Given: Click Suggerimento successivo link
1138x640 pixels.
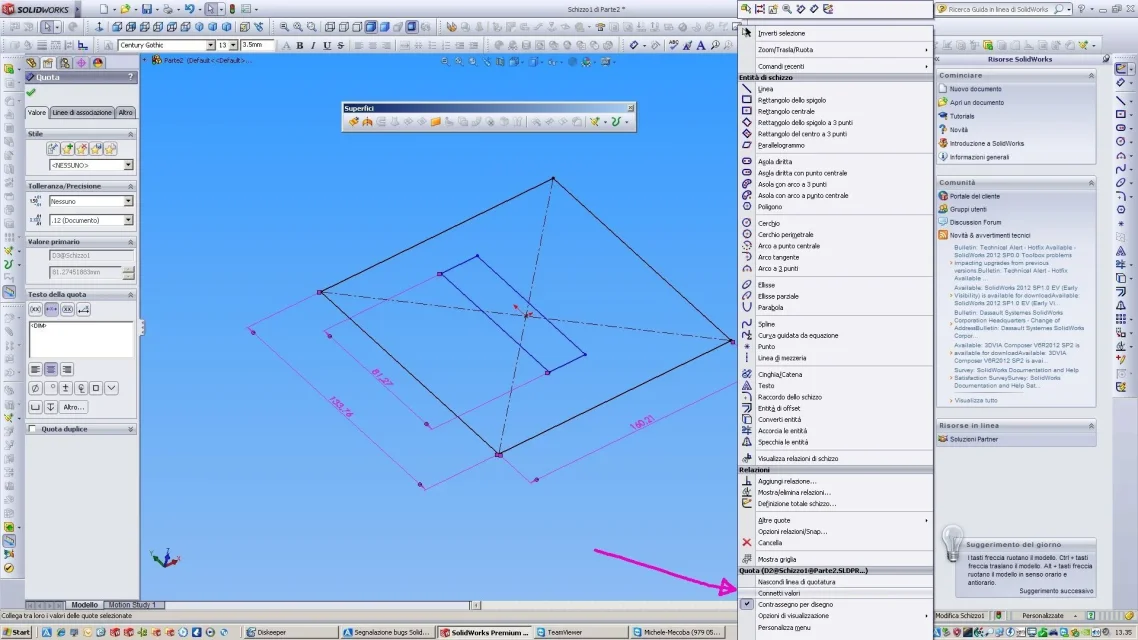Looking at the screenshot, I should [x=1056, y=591].
